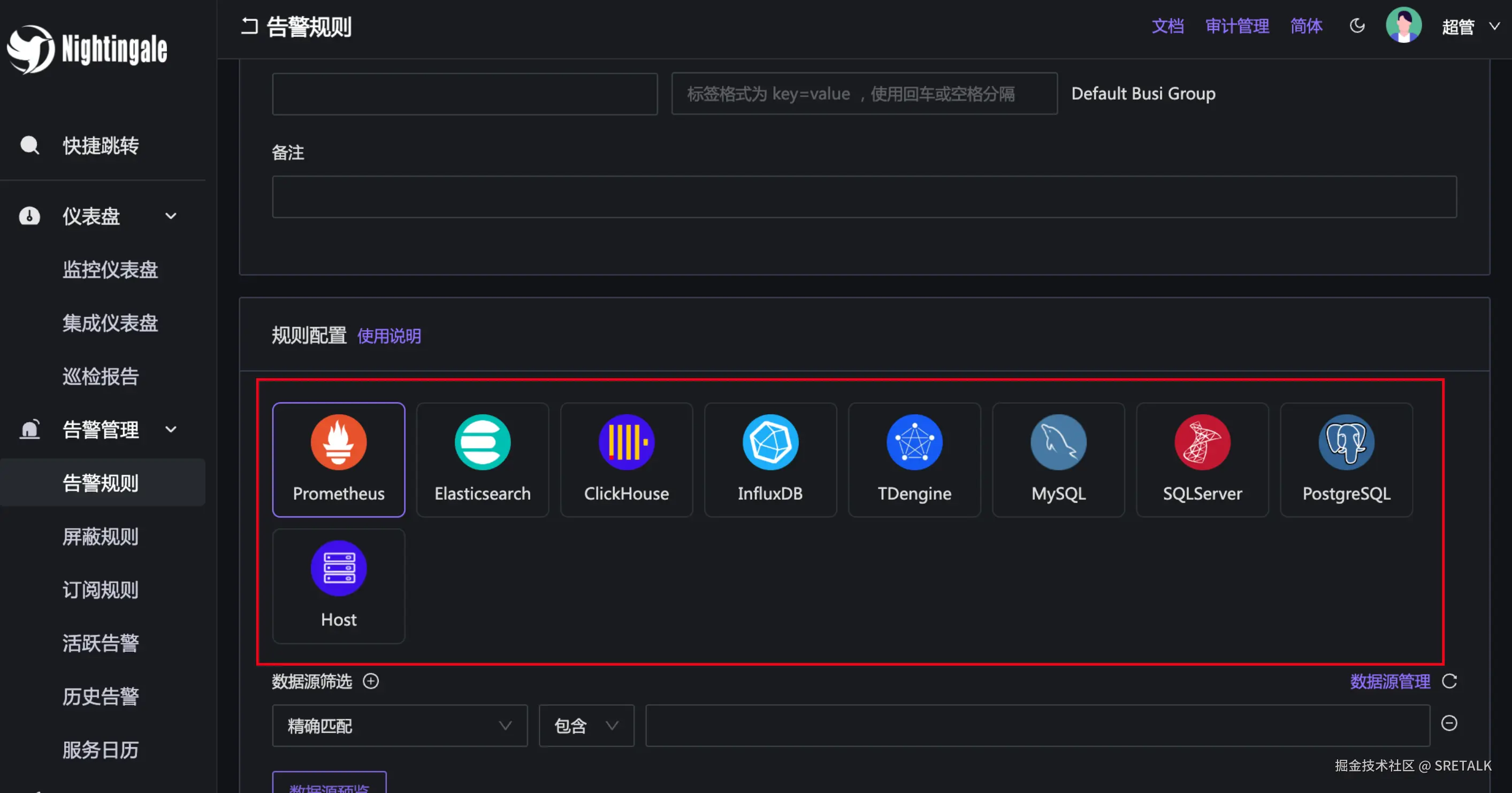This screenshot has width=1512, height=793.
Task: Open 告警规则 in the sidebar
Action: click(101, 483)
